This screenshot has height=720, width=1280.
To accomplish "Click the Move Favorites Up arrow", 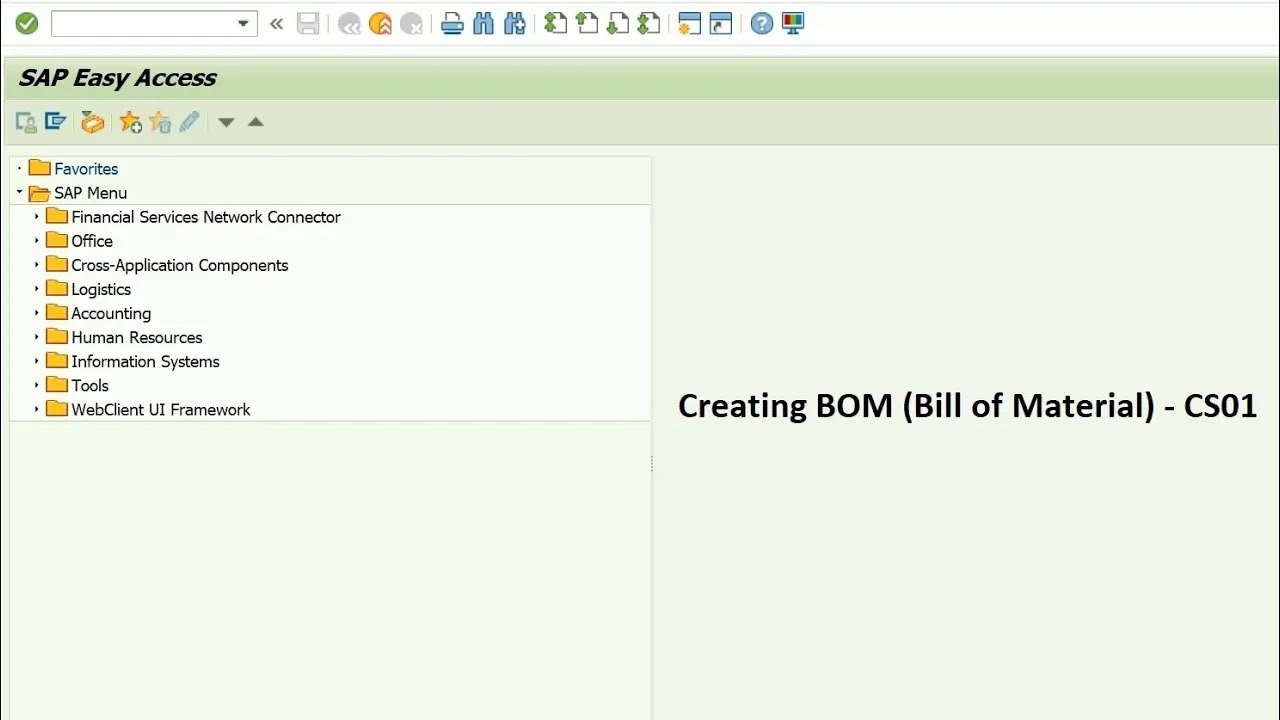I will (x=256, y=122).
